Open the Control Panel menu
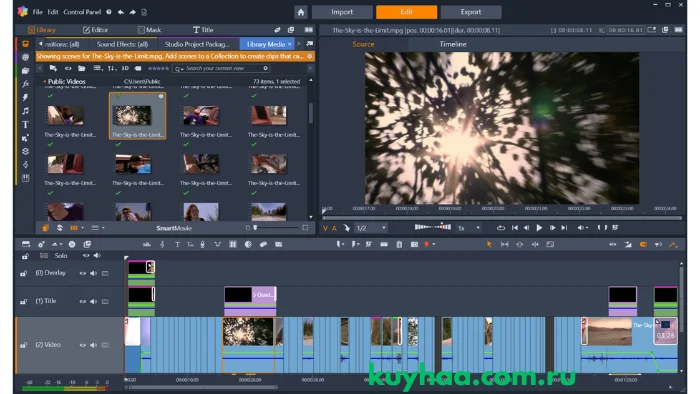Image resolution: width=700 pixels, height=394 pixels. 82,12
